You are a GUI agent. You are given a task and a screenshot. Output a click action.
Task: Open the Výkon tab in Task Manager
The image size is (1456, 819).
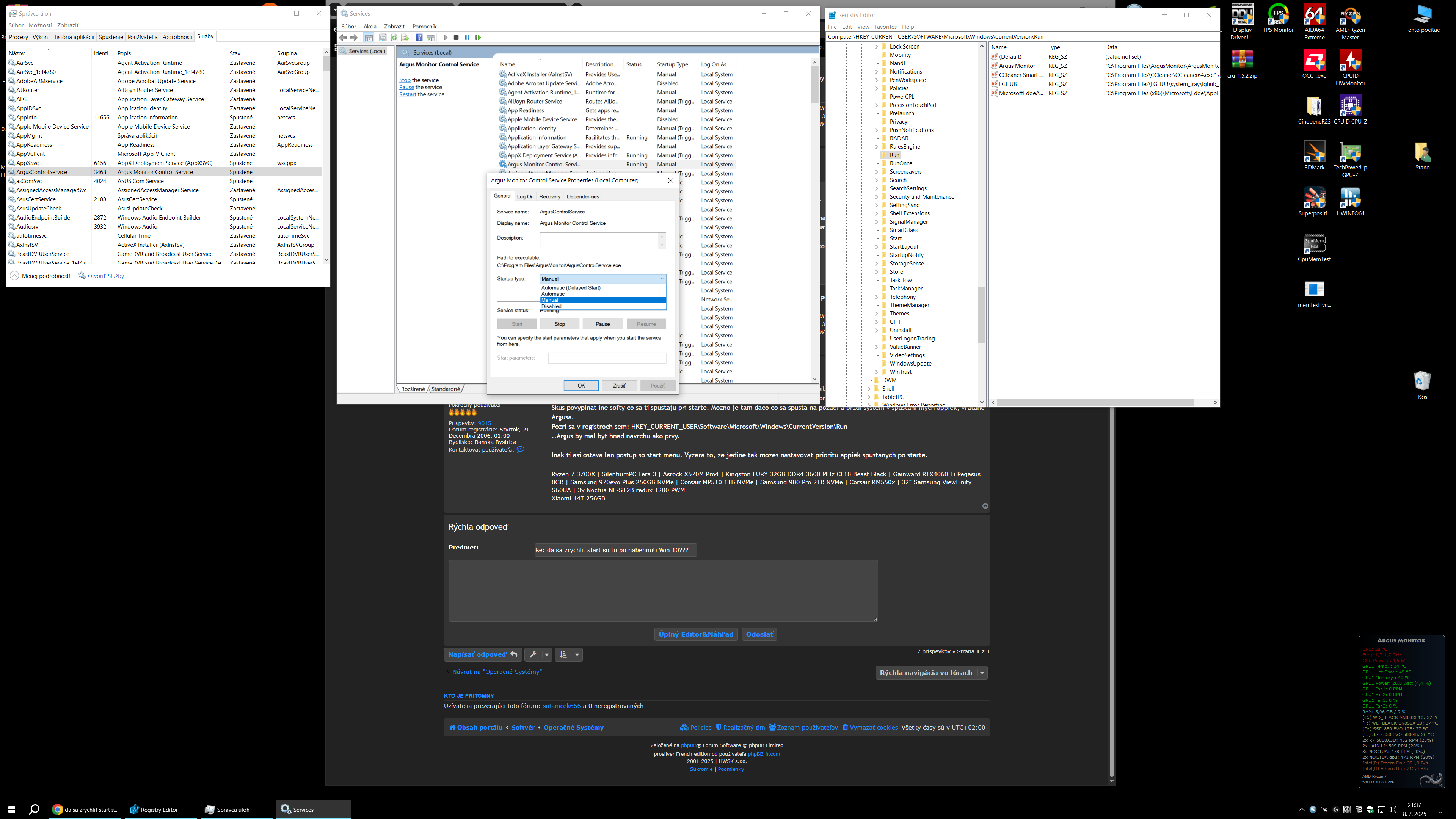point(40,37)
